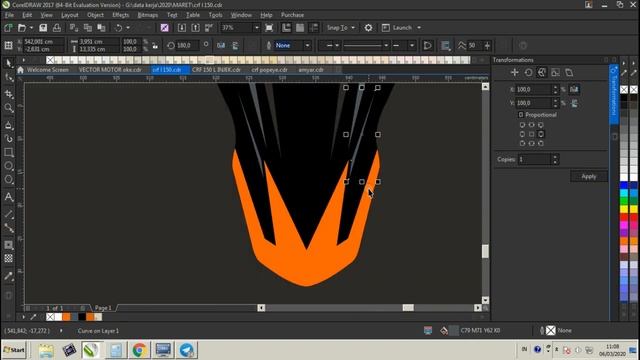Select the Ellipse tool
640x360 pixels.
9,166
